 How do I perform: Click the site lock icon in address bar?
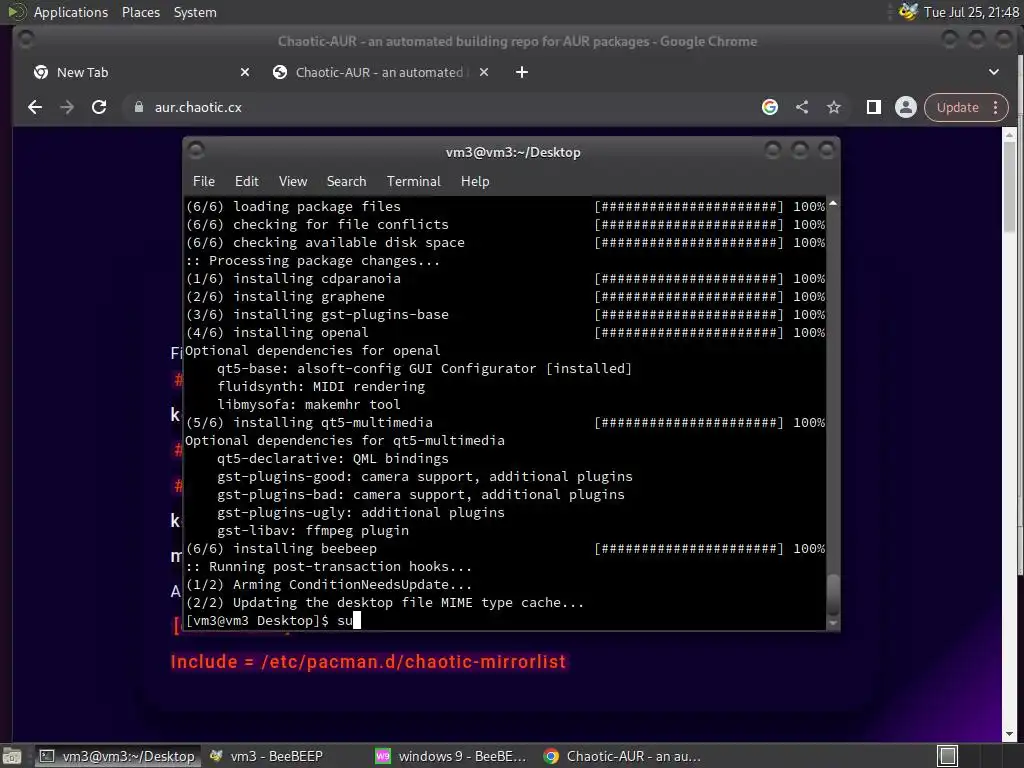[x=138, y=107]
